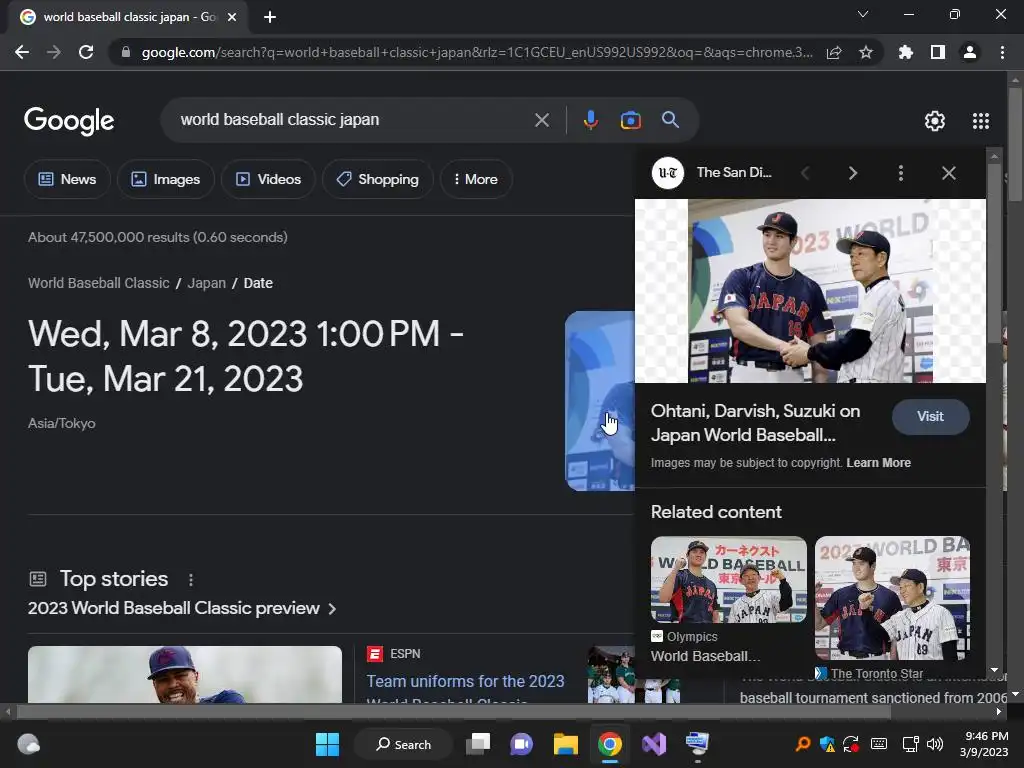Go to next image in preview panel

pos(852,173)
